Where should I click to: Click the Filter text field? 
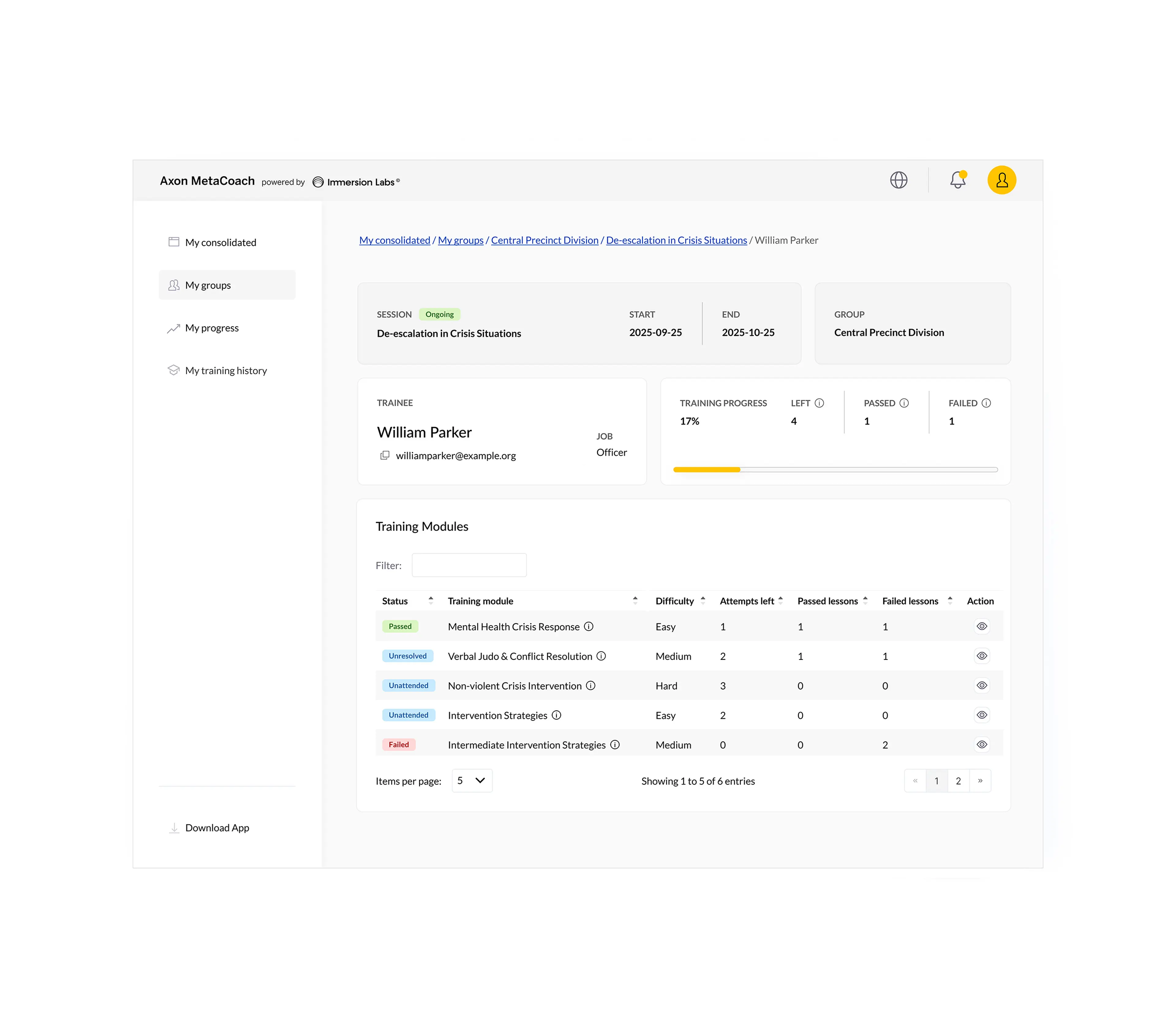click(469, 565)
